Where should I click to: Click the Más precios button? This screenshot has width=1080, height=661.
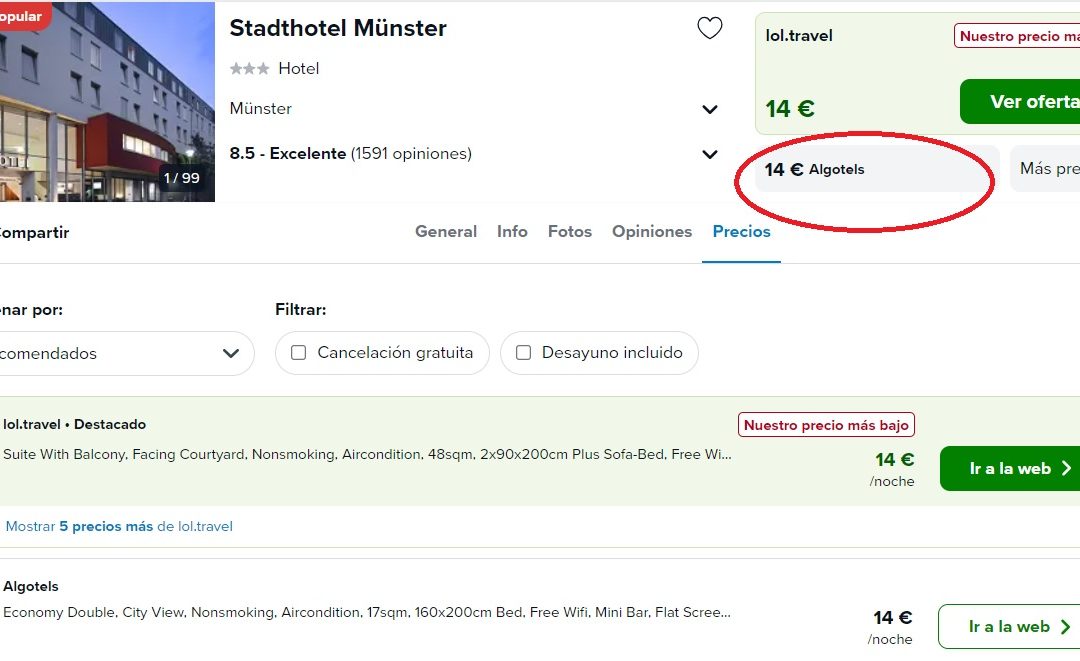(x=1046, y=169)
